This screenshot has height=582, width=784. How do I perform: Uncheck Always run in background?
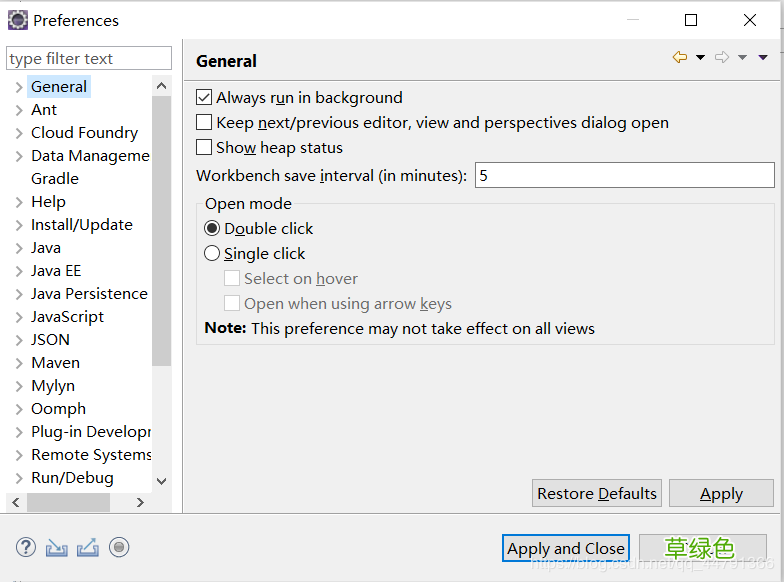click(205, 98)
